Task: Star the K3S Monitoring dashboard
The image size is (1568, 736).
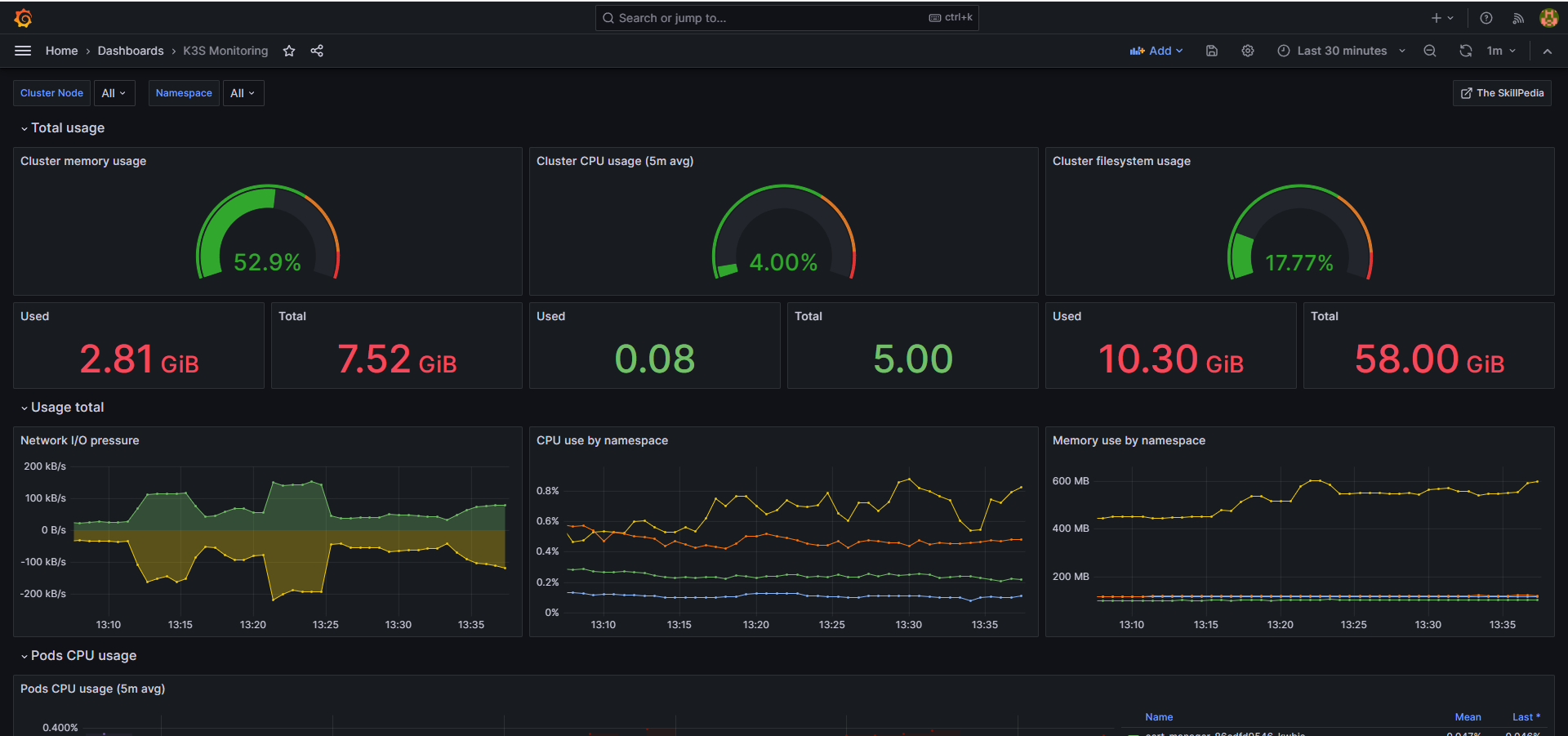Action: [x=289, y=51]
